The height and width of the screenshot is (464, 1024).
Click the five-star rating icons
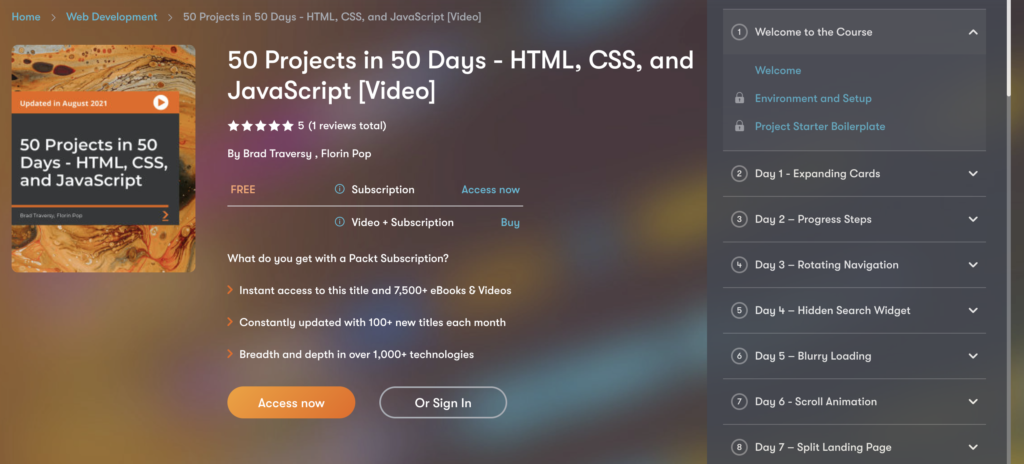[261, 125]
